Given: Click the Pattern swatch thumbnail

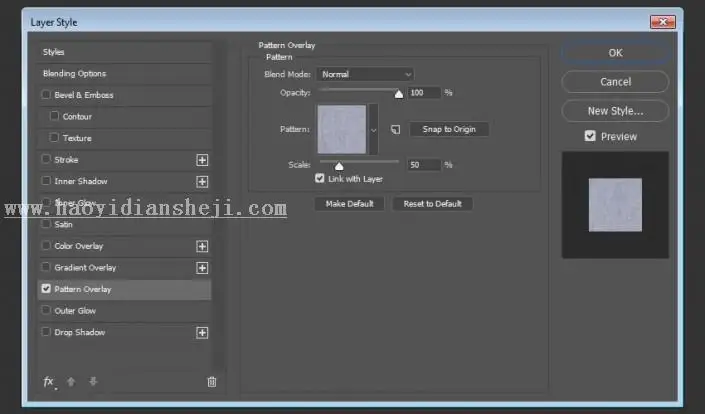Looking at the screenshot, I should click(342, 129).
